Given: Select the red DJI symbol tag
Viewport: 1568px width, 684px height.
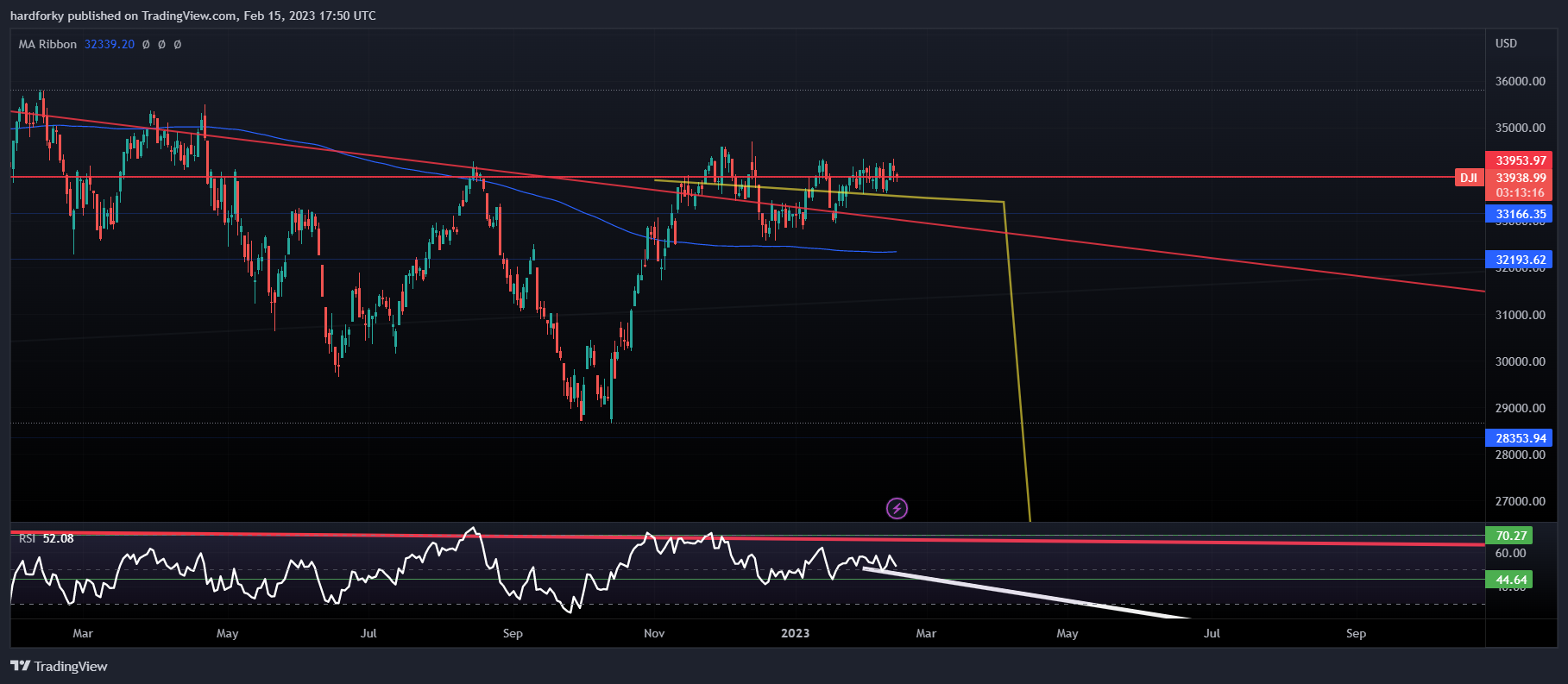Looking at the screenshot, I should 1469,178.
